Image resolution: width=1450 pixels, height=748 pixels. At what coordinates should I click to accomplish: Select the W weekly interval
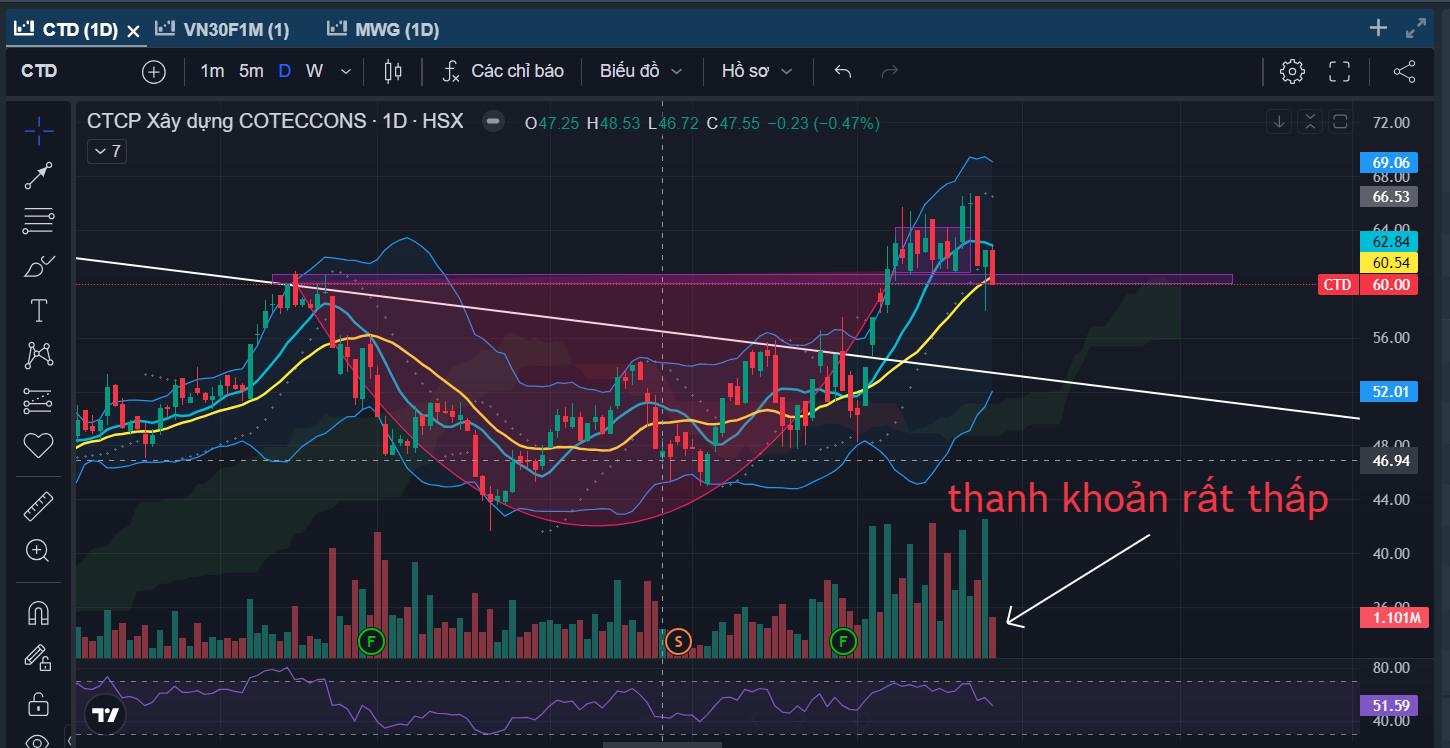click(x=314, y=71)
